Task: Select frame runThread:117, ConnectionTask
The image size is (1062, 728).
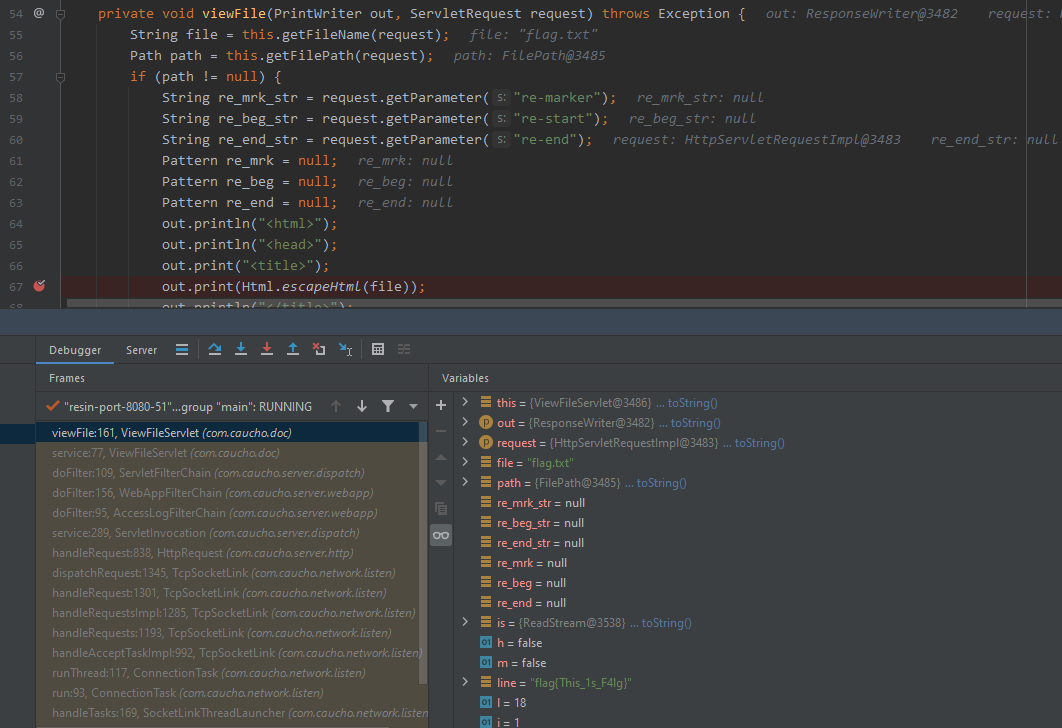Action: (228, 673)
